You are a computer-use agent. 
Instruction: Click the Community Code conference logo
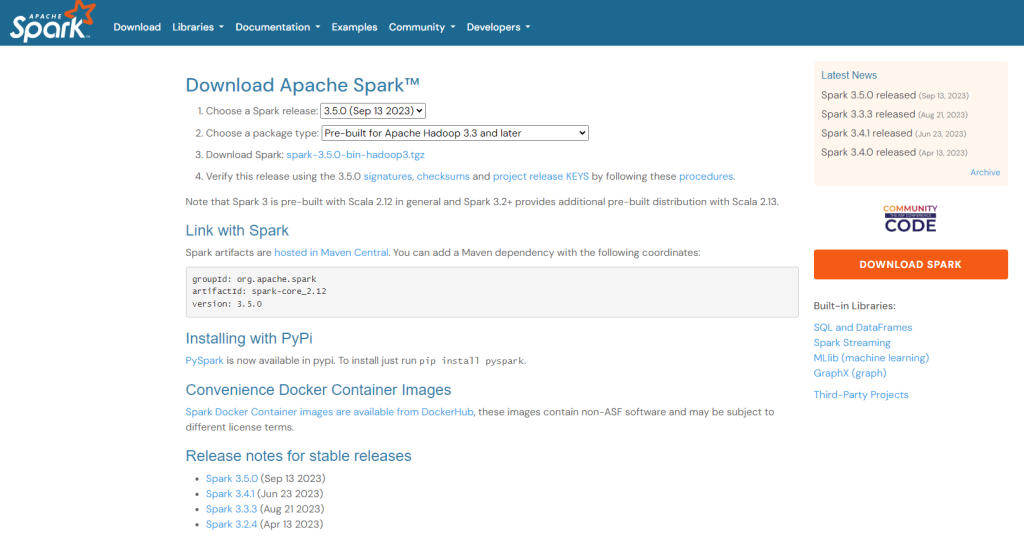910,219
